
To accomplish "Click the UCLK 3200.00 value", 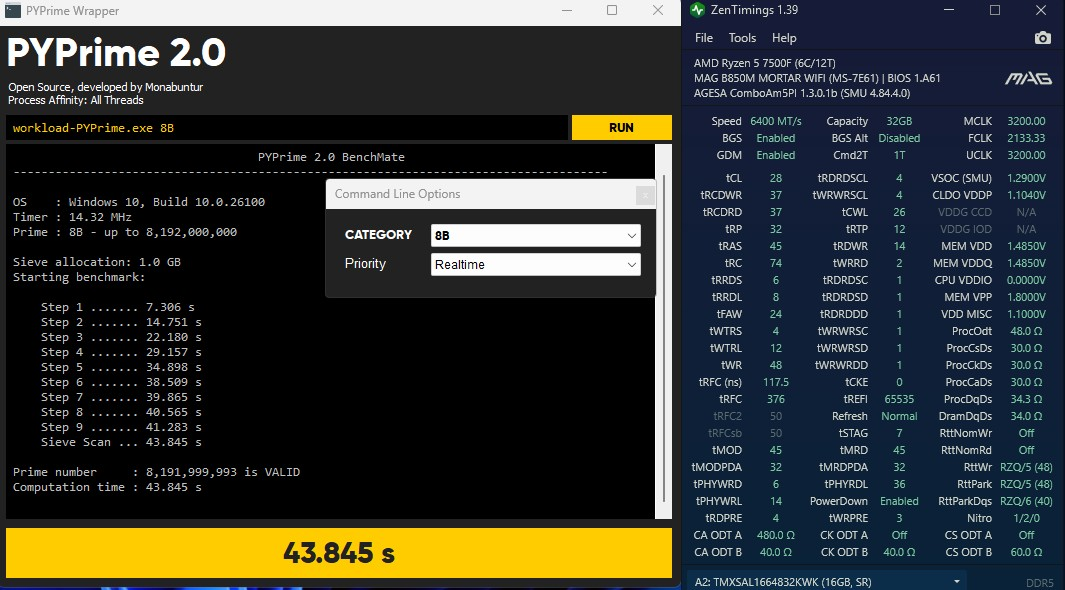I will [1026, 155].
